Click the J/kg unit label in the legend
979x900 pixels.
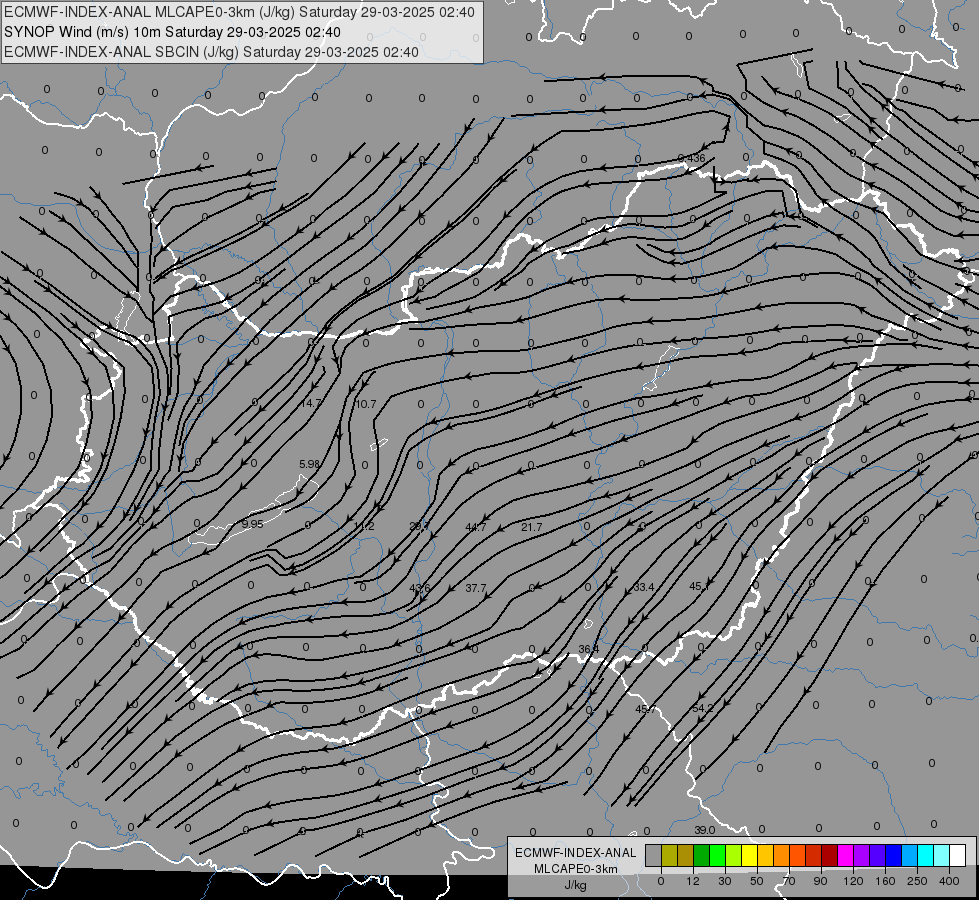(x=576, y=885)
